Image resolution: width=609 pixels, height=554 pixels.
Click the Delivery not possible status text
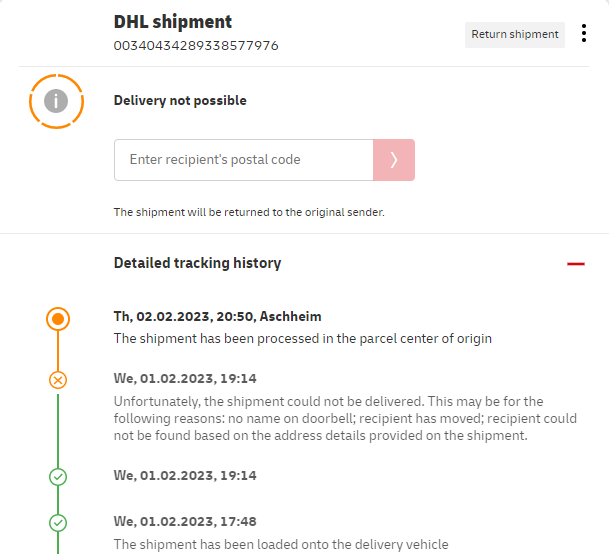[x=180, y=101]
